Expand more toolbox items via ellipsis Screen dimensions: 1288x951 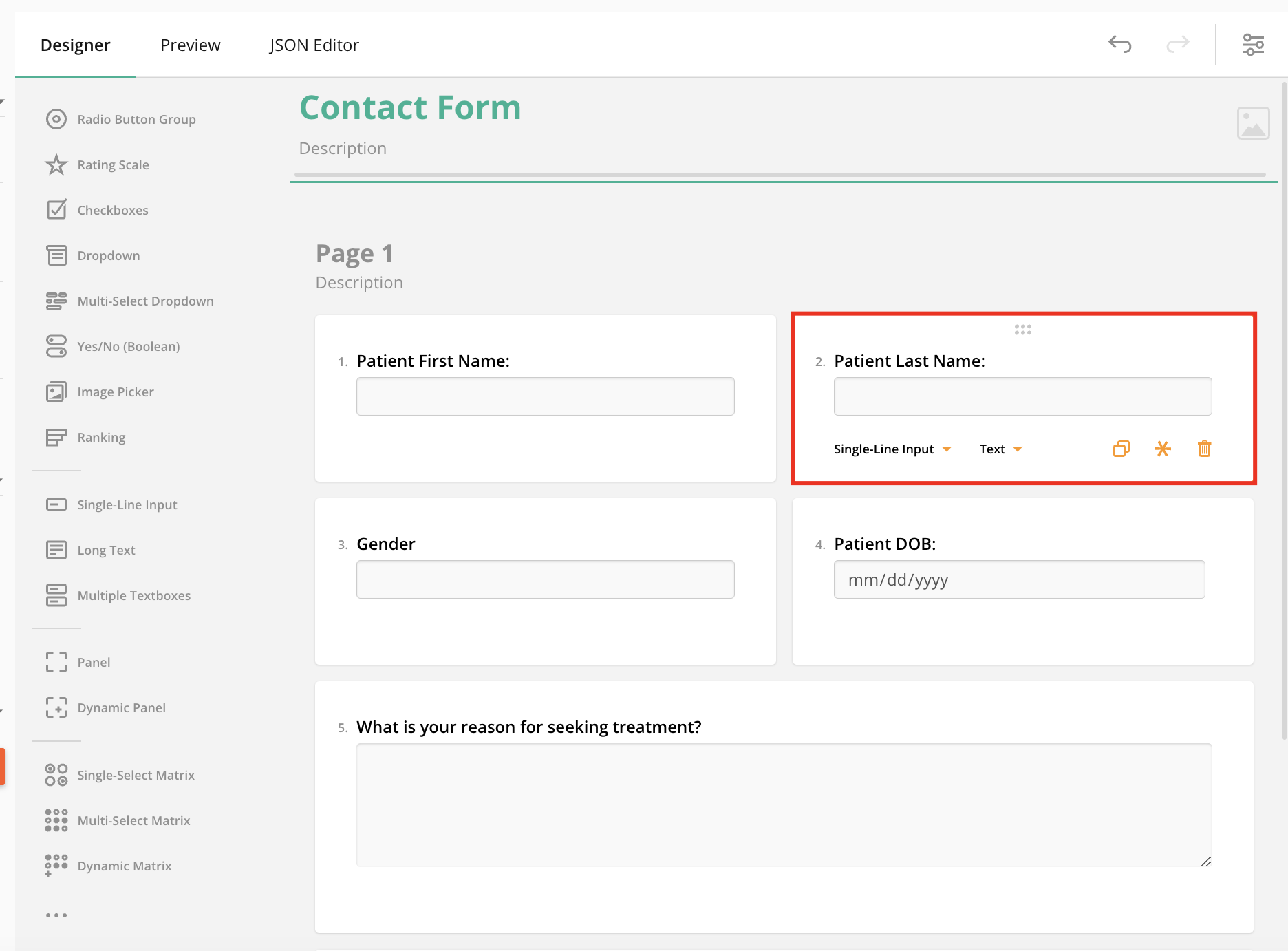(x=56, y=915)
